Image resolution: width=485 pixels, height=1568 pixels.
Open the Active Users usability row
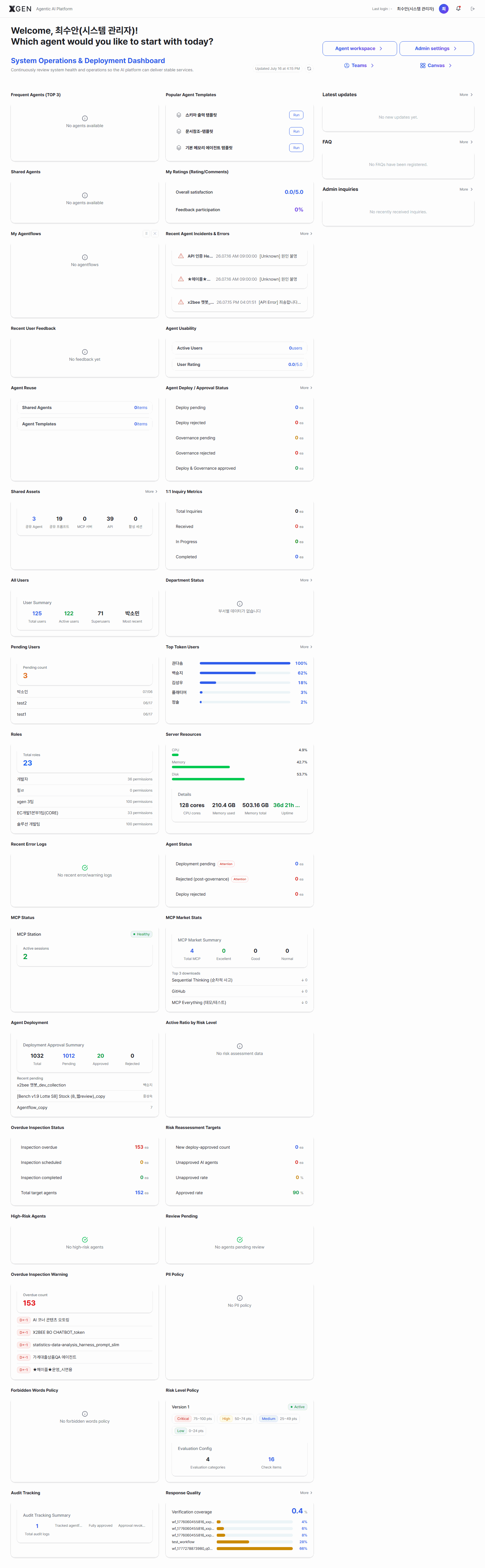pyautogui.click(x=239, y=348)
